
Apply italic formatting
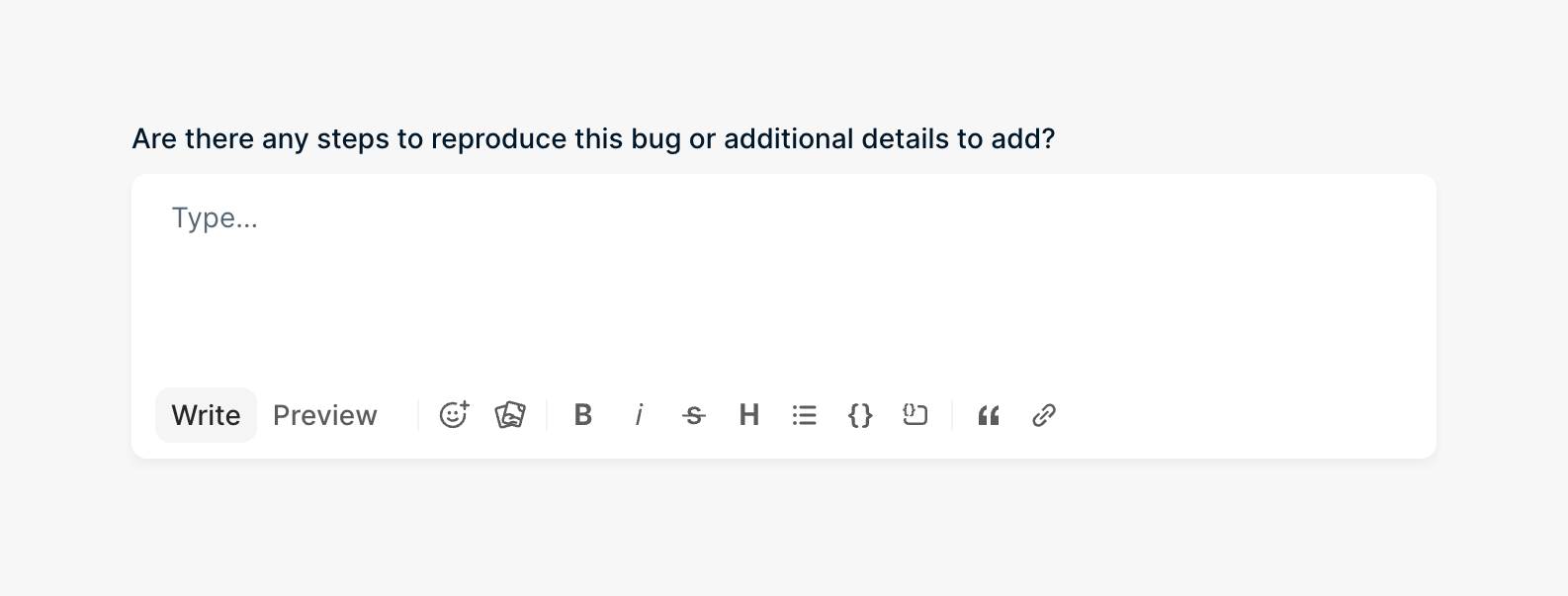click(x=639, y=415)
